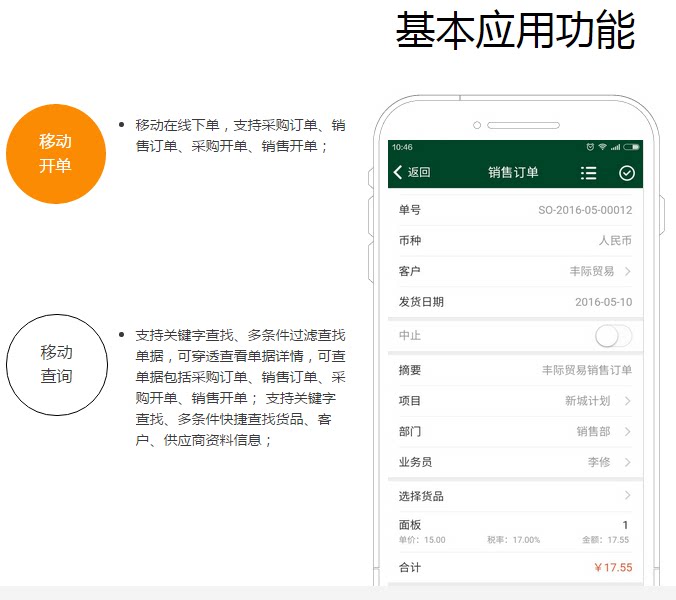
Task: Open the 面板 product line item
Action: [x=515, y=532]
